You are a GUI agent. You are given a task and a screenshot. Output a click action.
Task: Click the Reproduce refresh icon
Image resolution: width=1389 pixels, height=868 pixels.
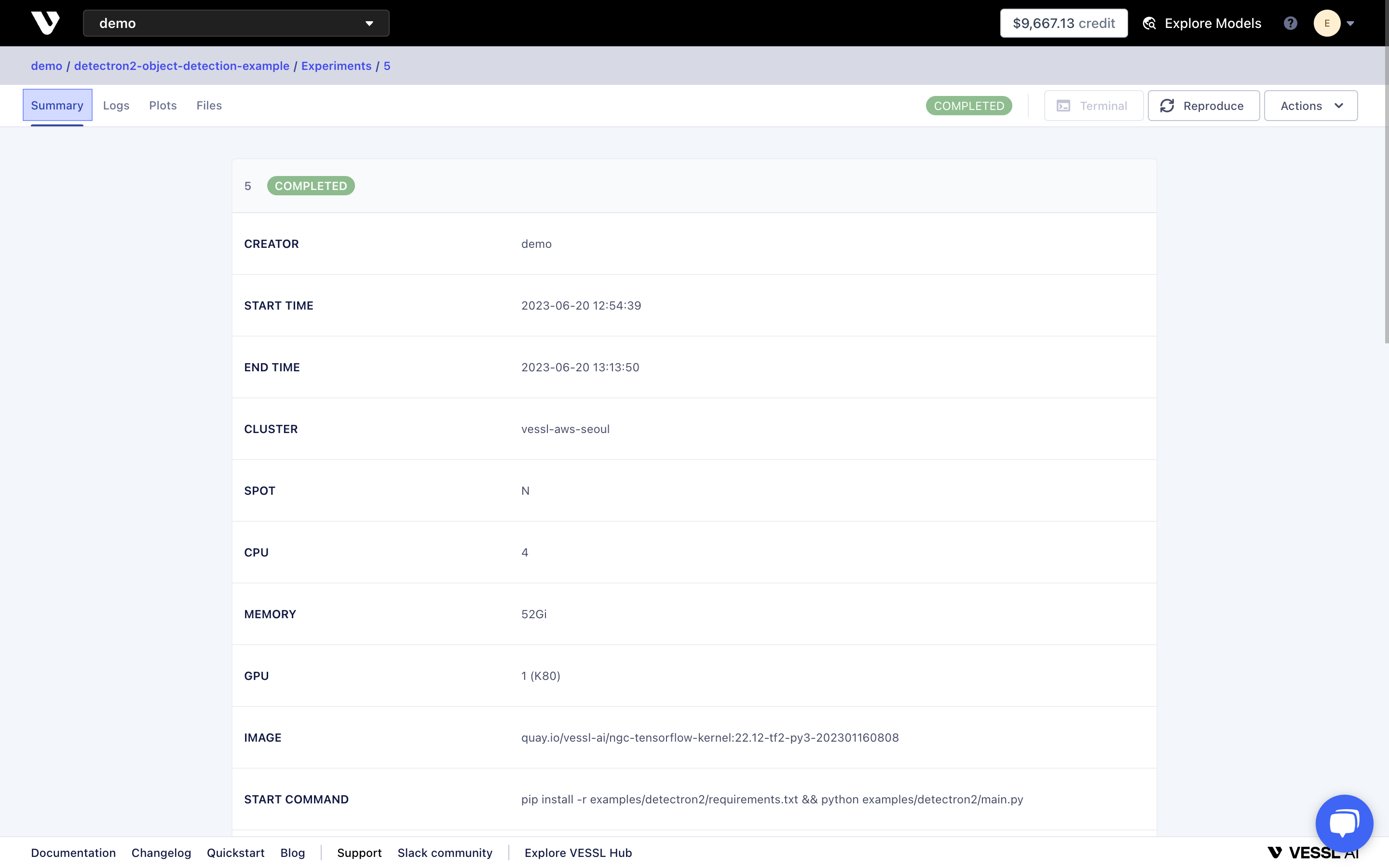[x=1167, y=106]
